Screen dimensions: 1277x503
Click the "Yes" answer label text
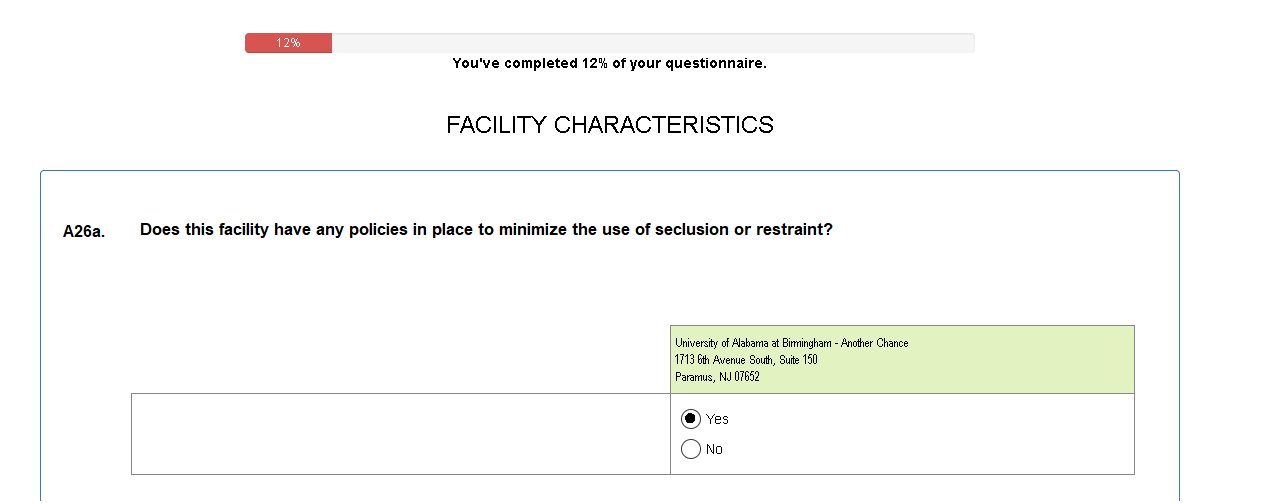click(717, 419)
